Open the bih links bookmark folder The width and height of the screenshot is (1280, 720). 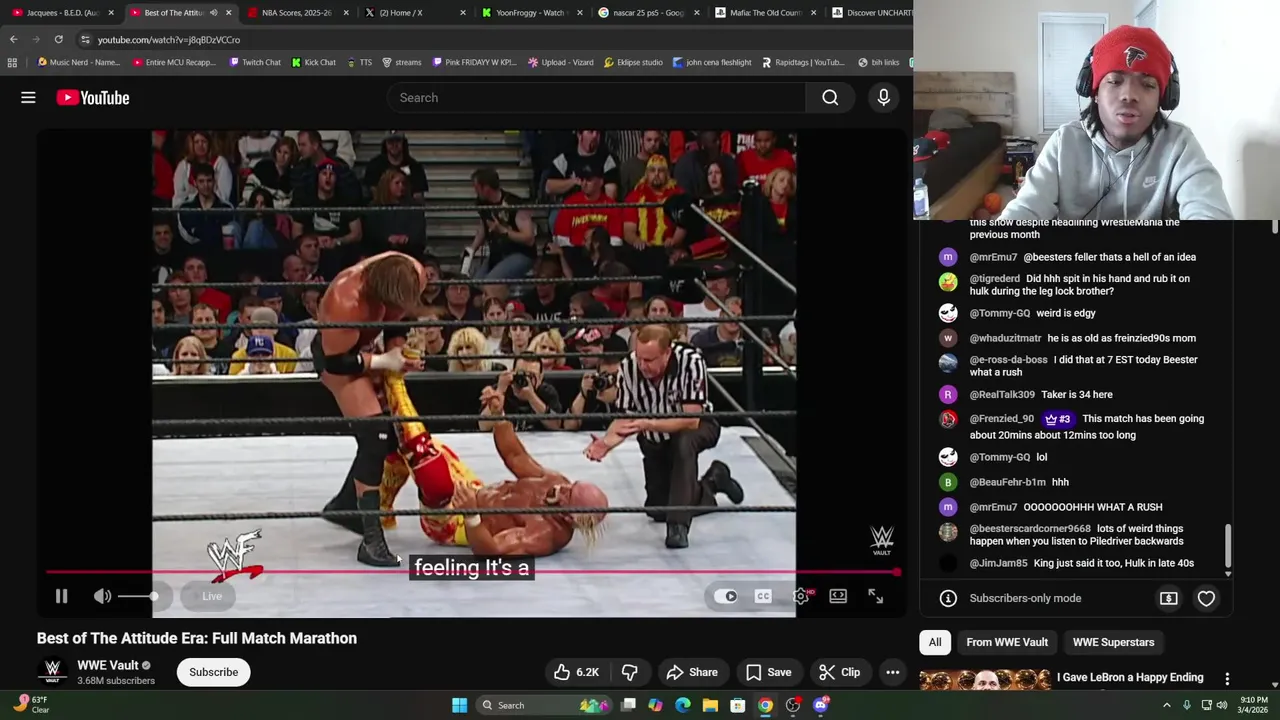(x=879, y=62)
